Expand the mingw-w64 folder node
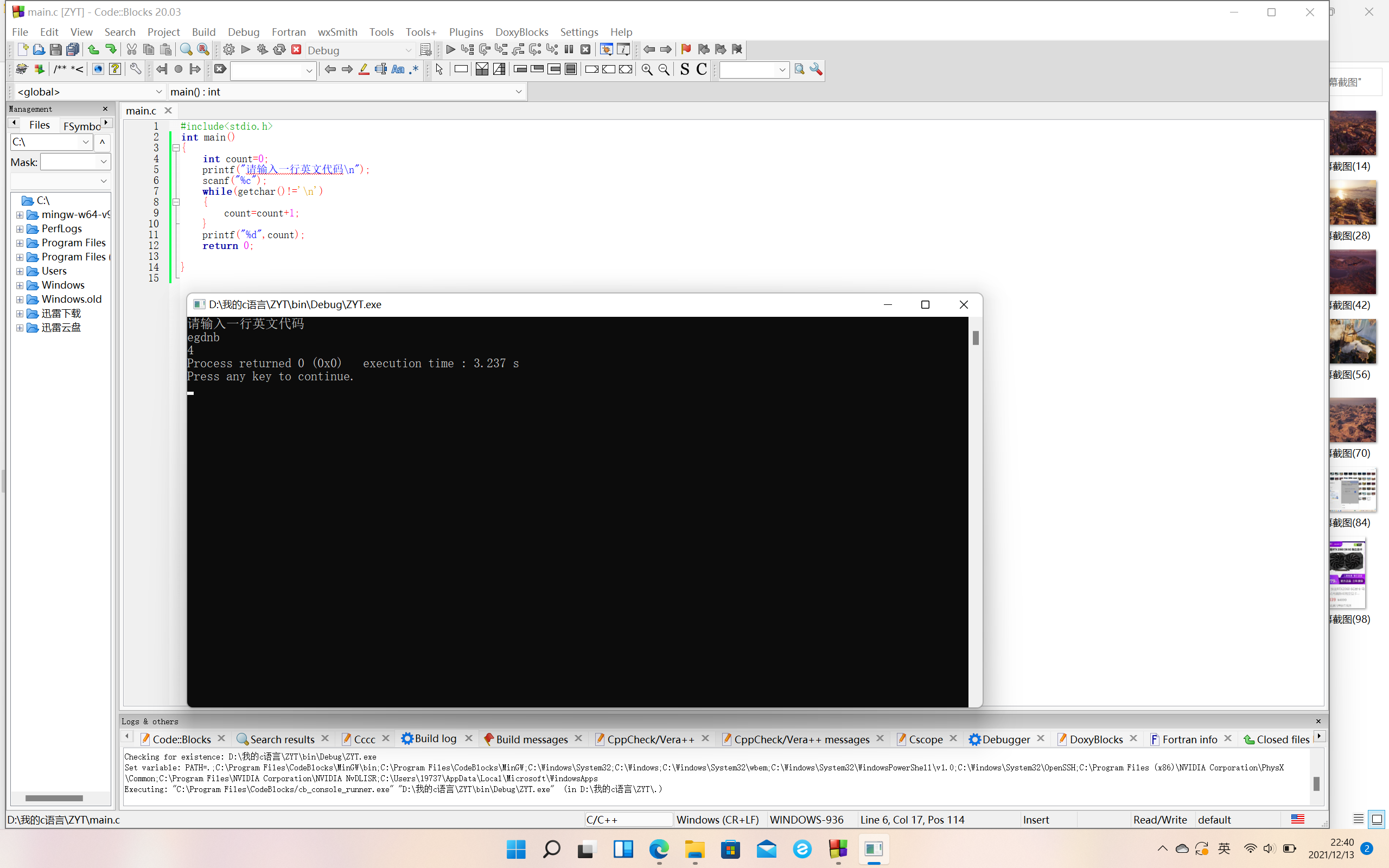 tap(20, 215)
